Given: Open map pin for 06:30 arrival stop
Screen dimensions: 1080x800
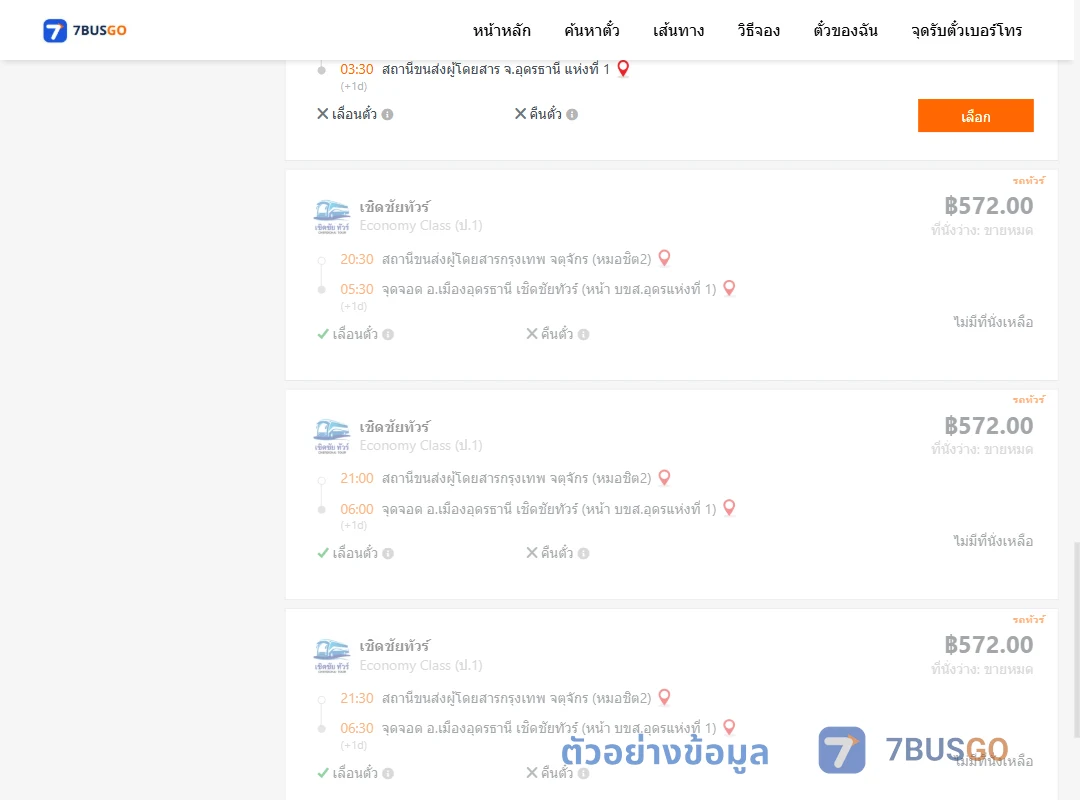Looking at the screenshot, I should tap(729, 727).
